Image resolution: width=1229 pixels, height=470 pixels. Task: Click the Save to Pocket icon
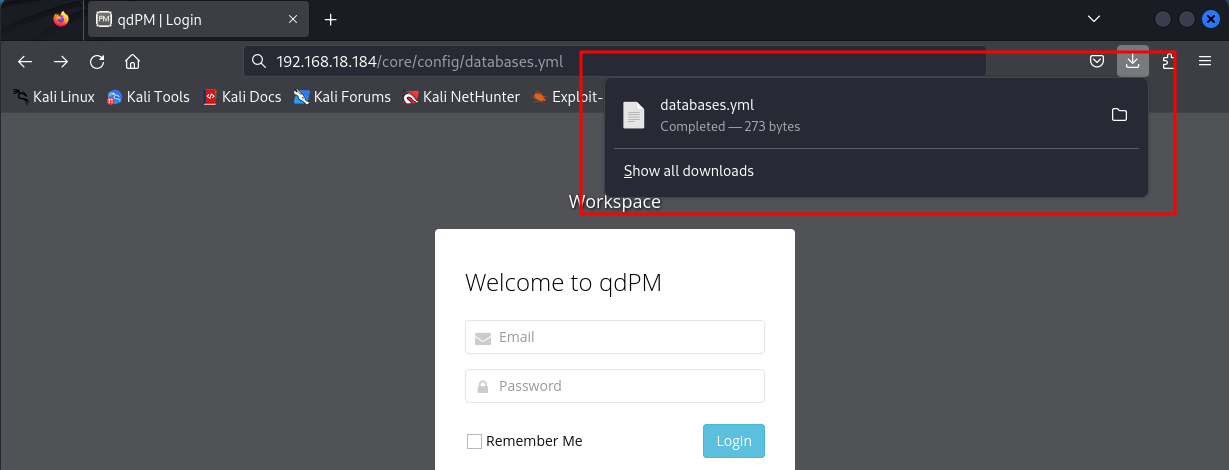1097,61
